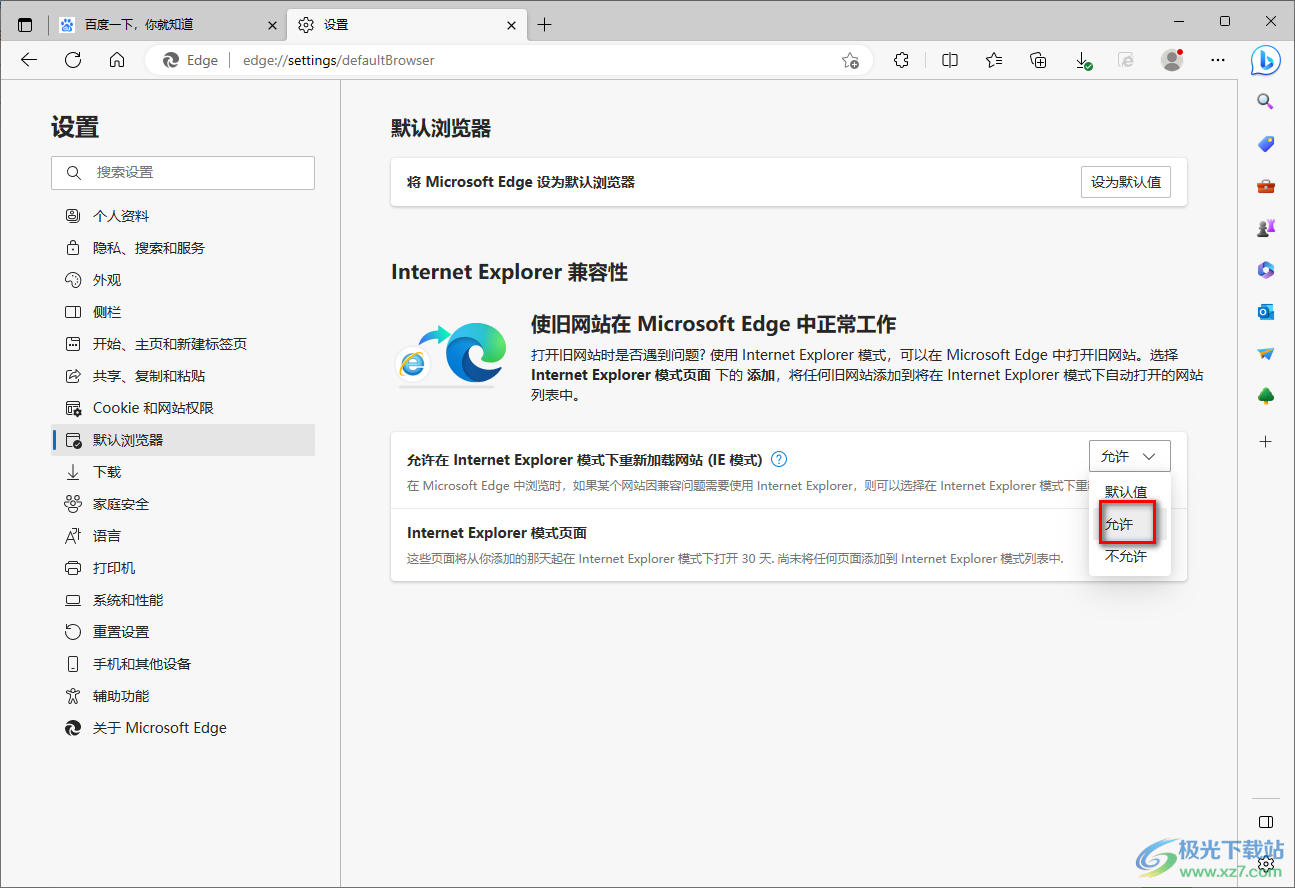Open 共享、复制和粘贴 section
Screen dimensions: 1295x888
point(183,376)
